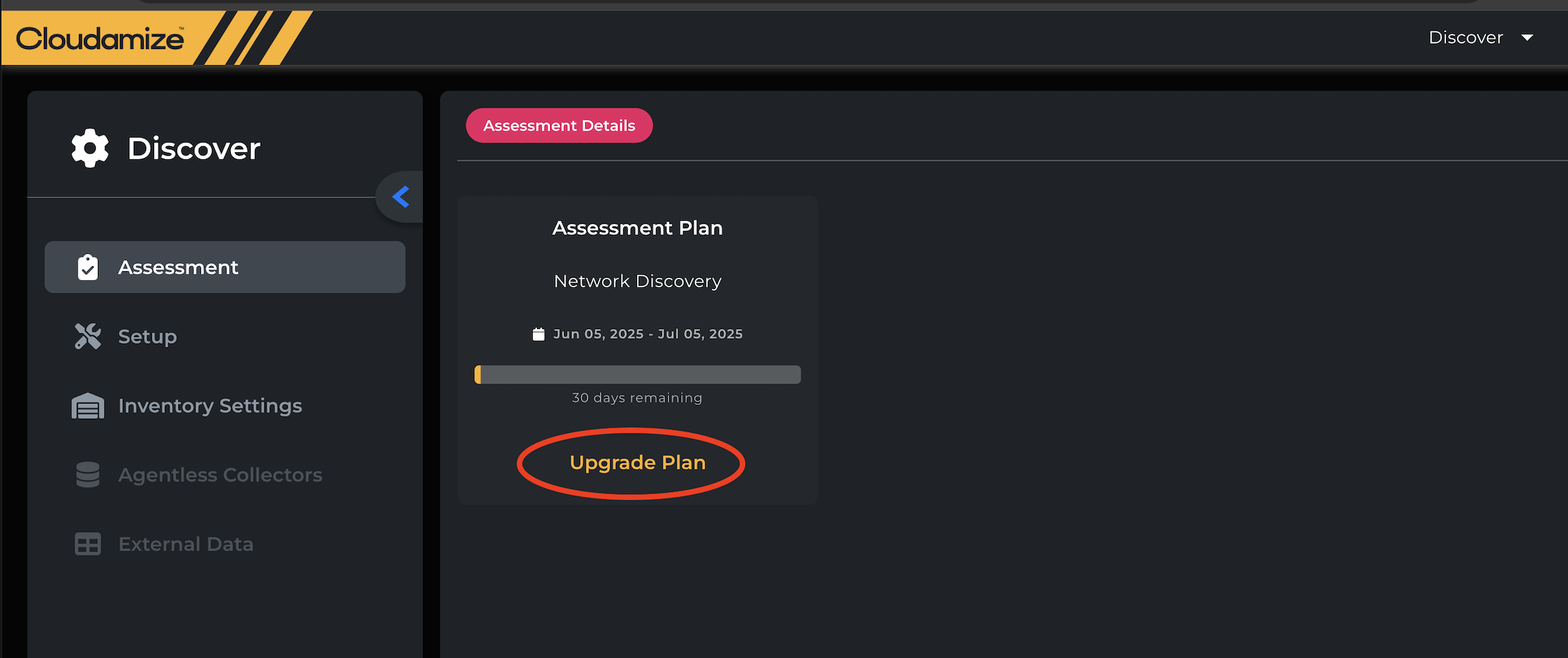
Task: Click the Discover label in top bar
Action: (x=1465, y=37)
